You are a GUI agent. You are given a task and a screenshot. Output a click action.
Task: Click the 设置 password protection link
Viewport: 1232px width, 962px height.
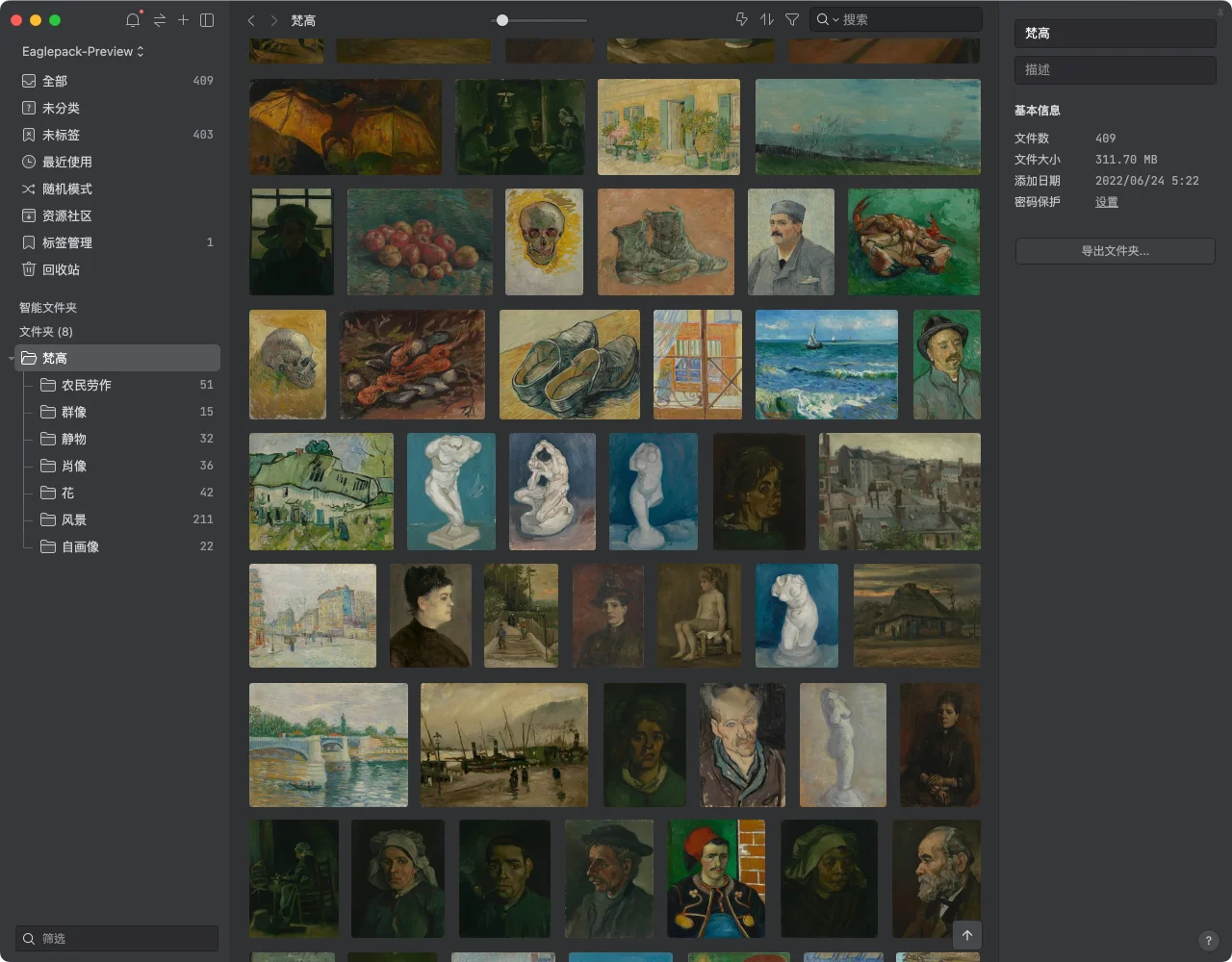[1107, 202]
